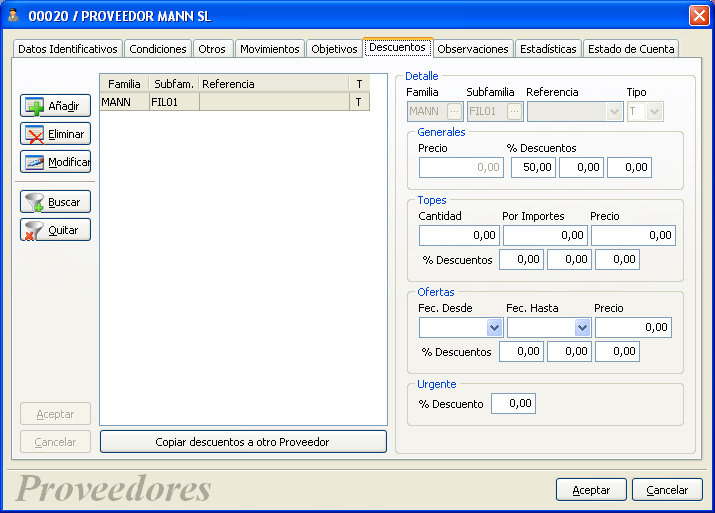Click Copiar descuentos a otro Proveedor
Screen dimensions: 715x513
[243, 442]
